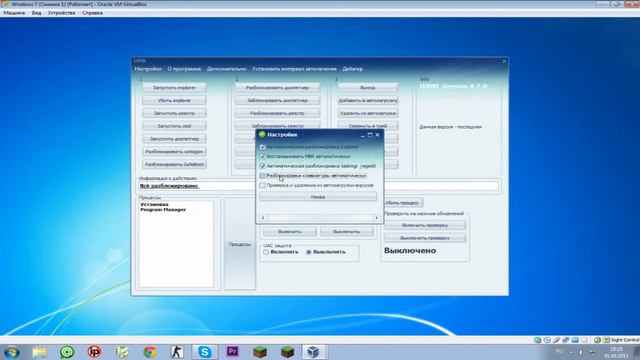The width and height of the screenshot is (640, 360).
Task: Open the Настройки menu of the program
Action: 148,69
